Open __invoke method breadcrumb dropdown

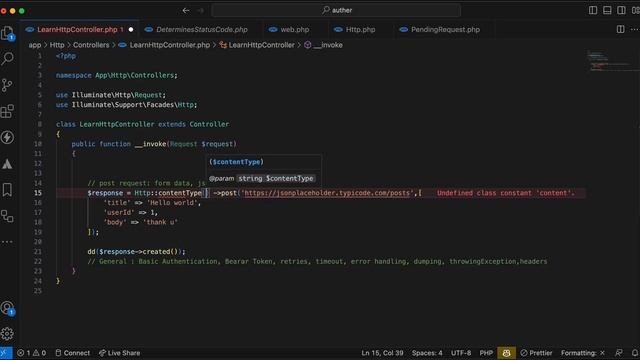pyautogui.click(x=323, y=45)
